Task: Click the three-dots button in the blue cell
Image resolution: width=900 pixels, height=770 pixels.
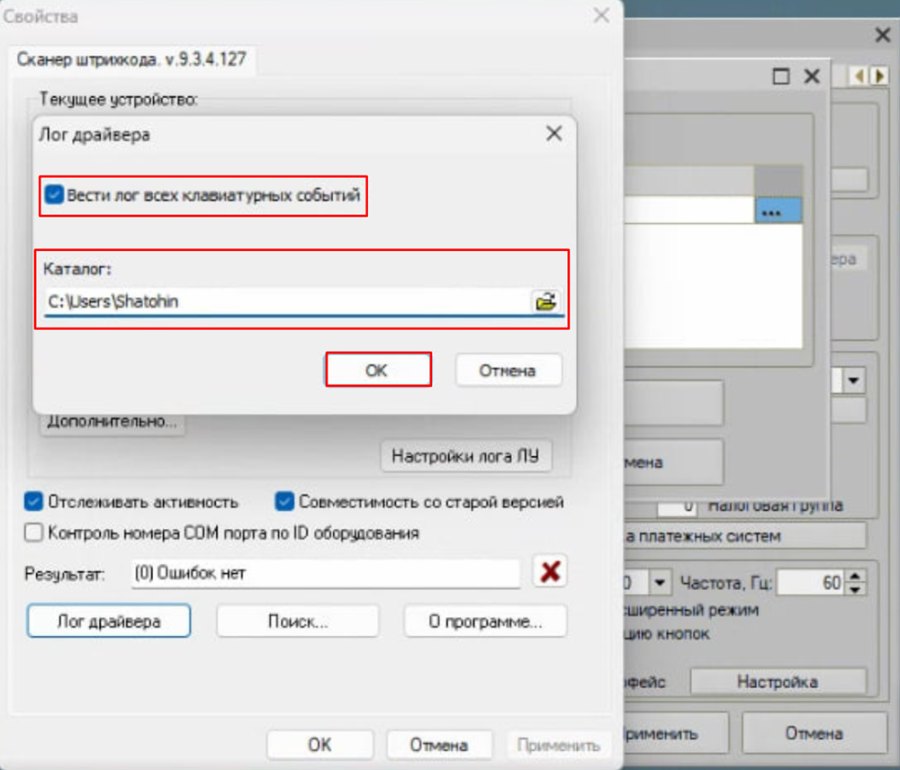Action: click(x=779, y=210)
